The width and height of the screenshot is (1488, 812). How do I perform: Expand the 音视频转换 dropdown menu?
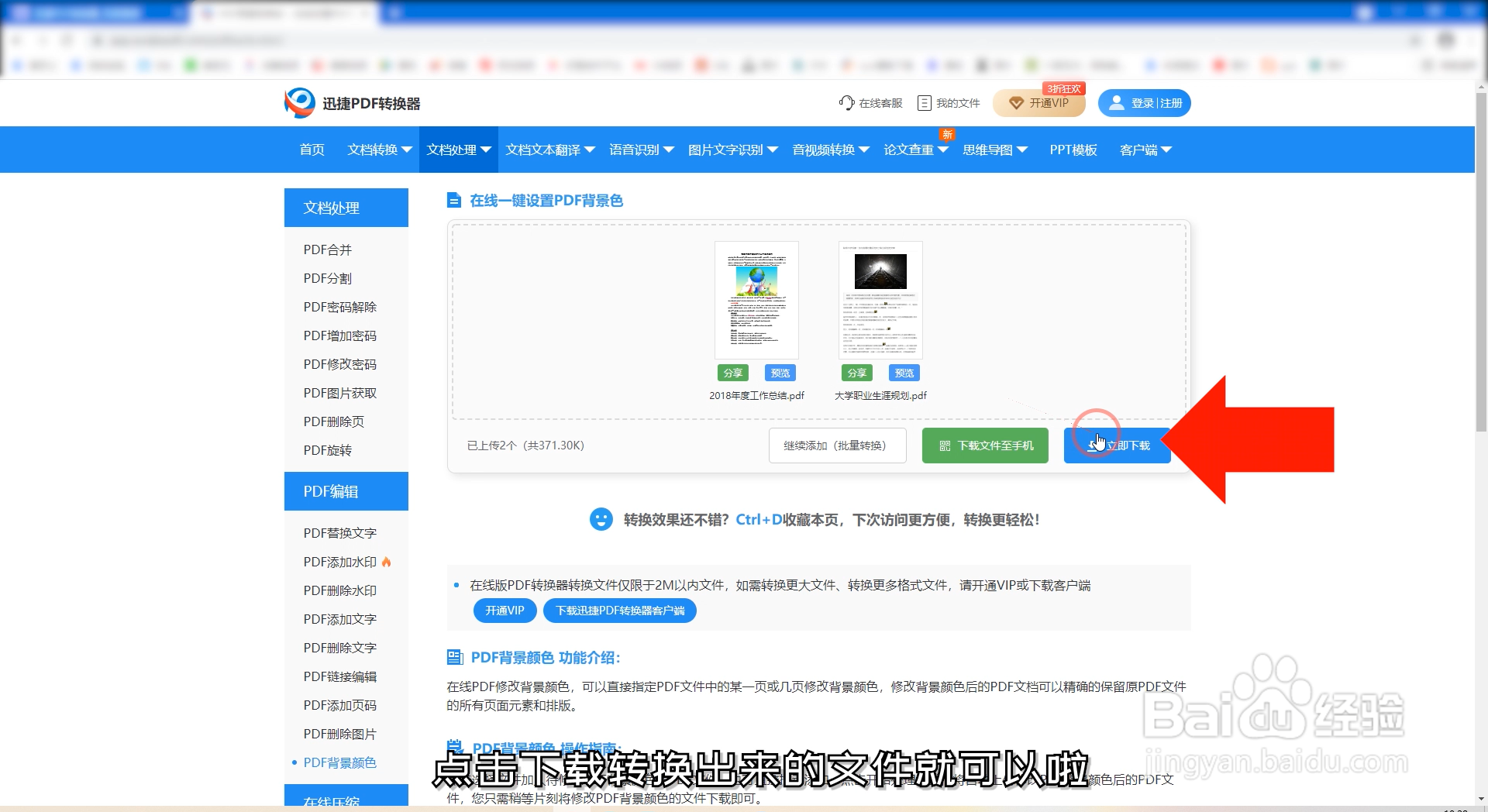point(864,150)
